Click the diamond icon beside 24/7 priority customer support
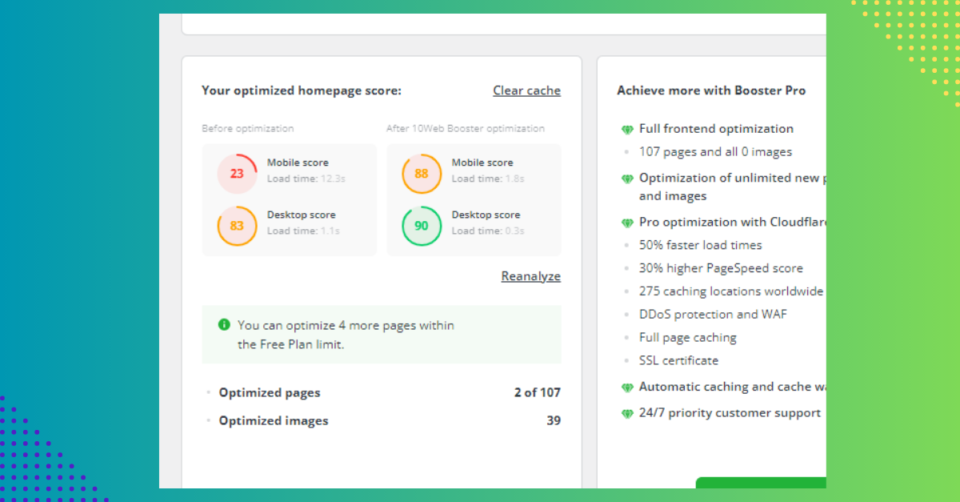960x502 pixels. pos(627,414)
